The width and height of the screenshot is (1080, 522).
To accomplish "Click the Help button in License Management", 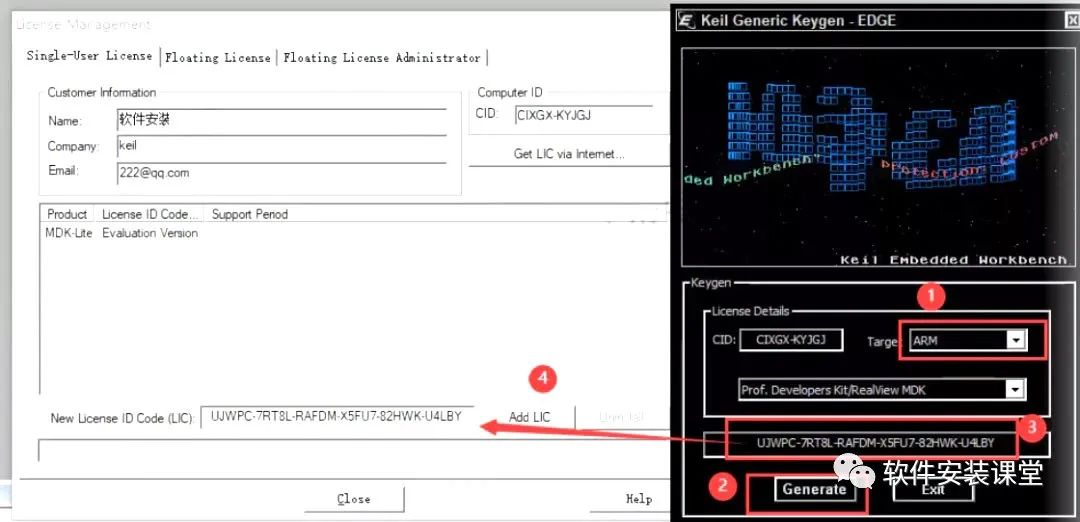I will click(x=638, y=499).
